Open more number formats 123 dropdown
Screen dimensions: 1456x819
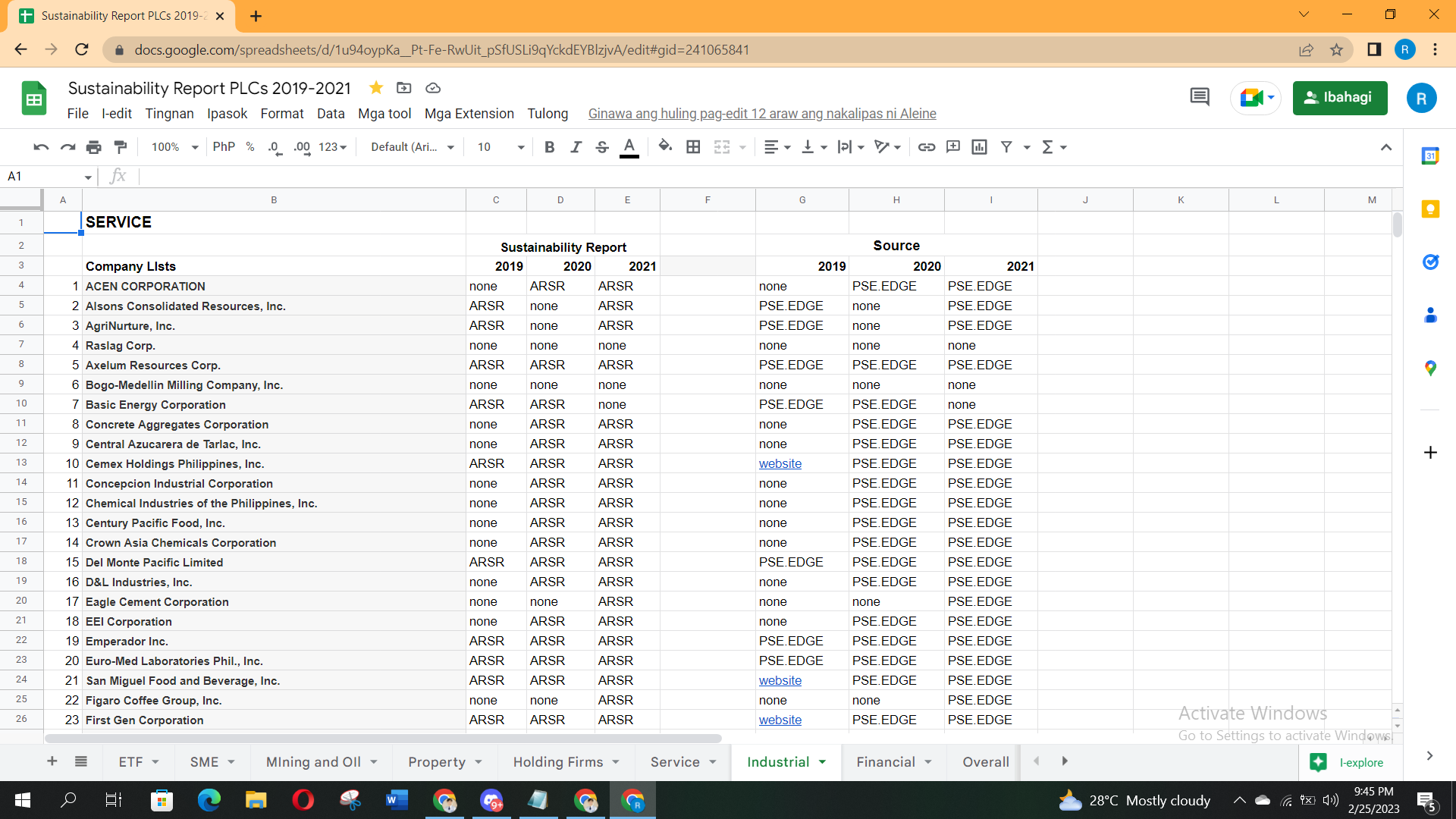coord(333,147)
